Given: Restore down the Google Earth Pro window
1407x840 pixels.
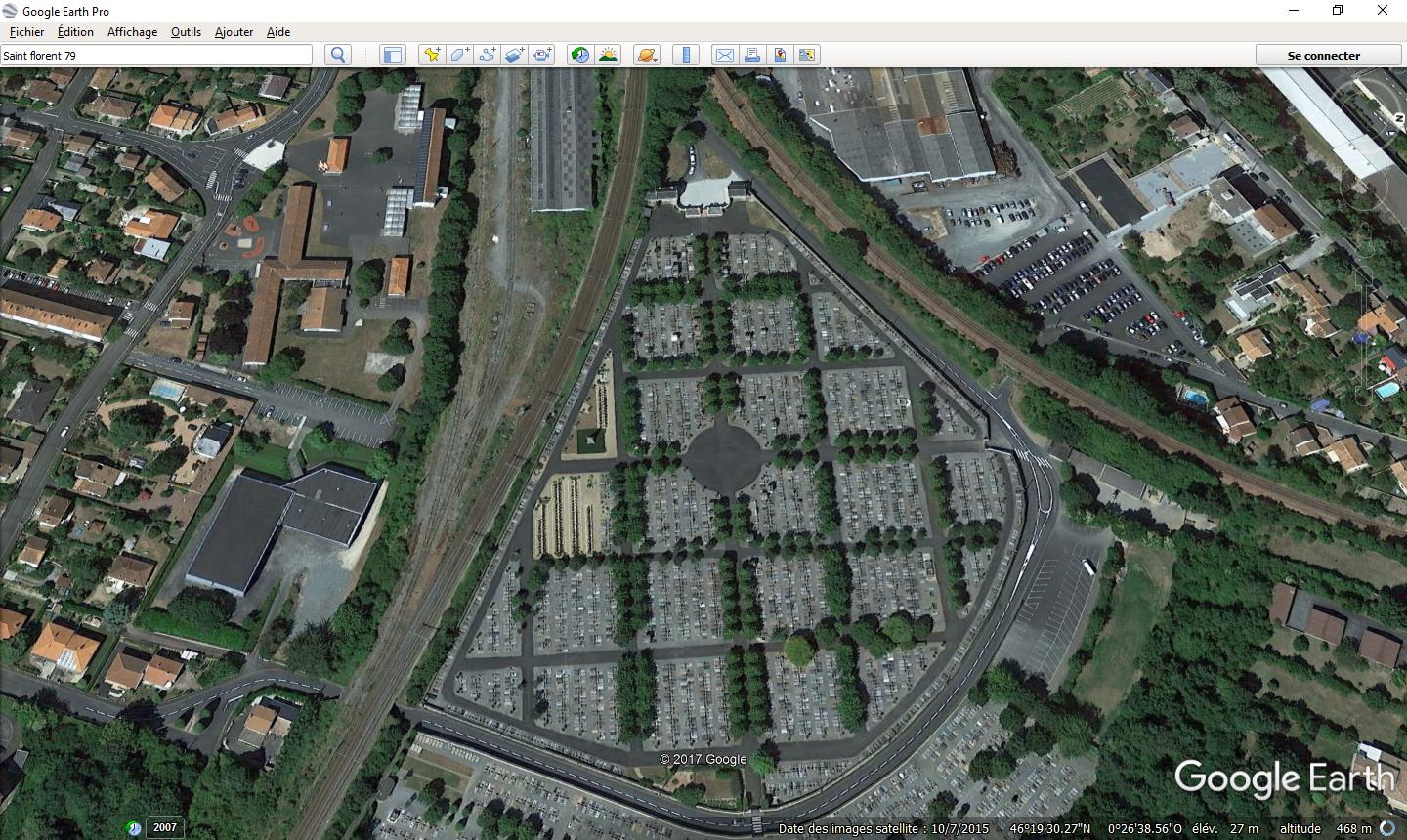Looking at the screenshot, I should point(1338,11).
